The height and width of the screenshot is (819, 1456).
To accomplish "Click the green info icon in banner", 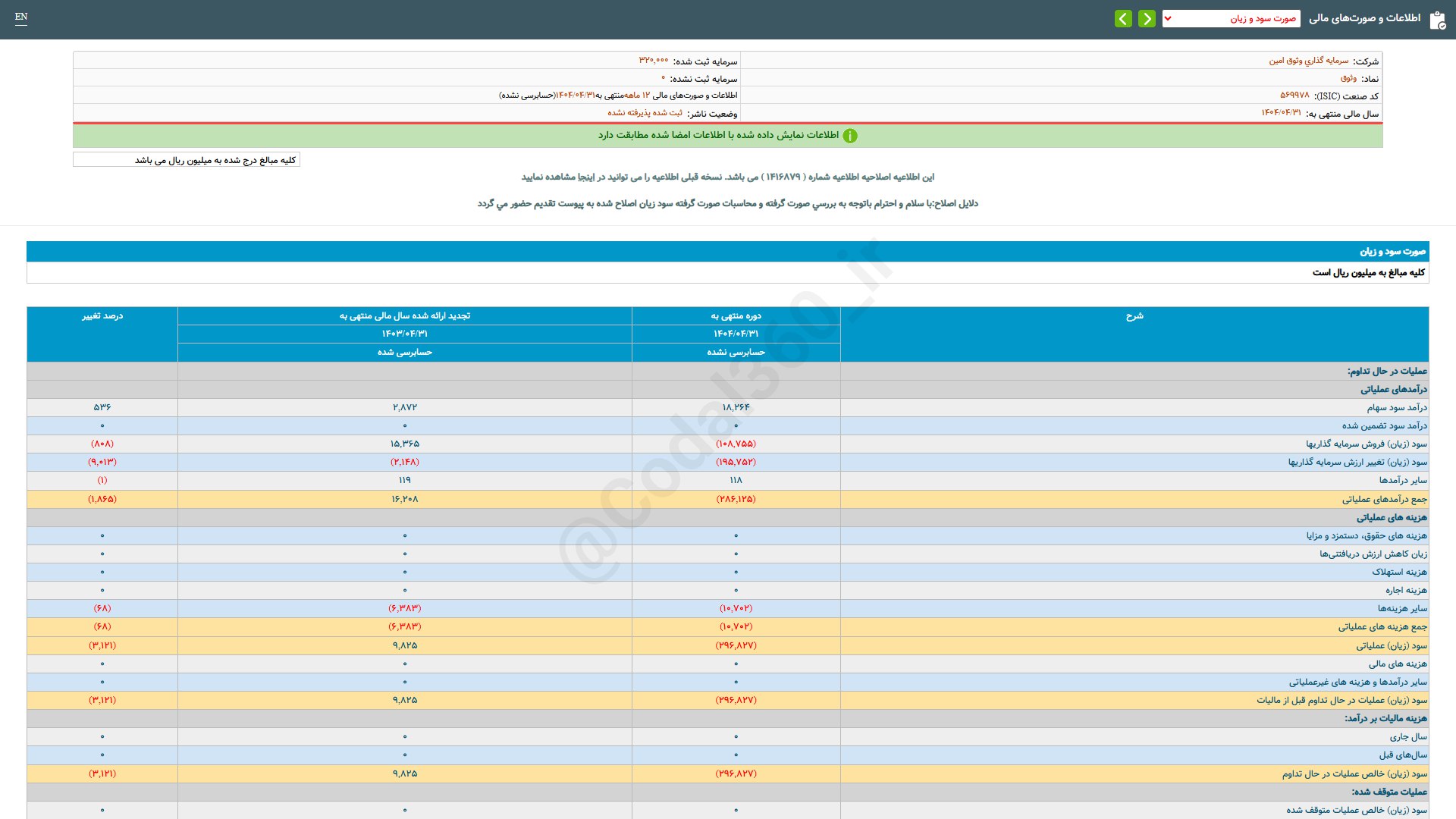I will [x=850, y=136].
